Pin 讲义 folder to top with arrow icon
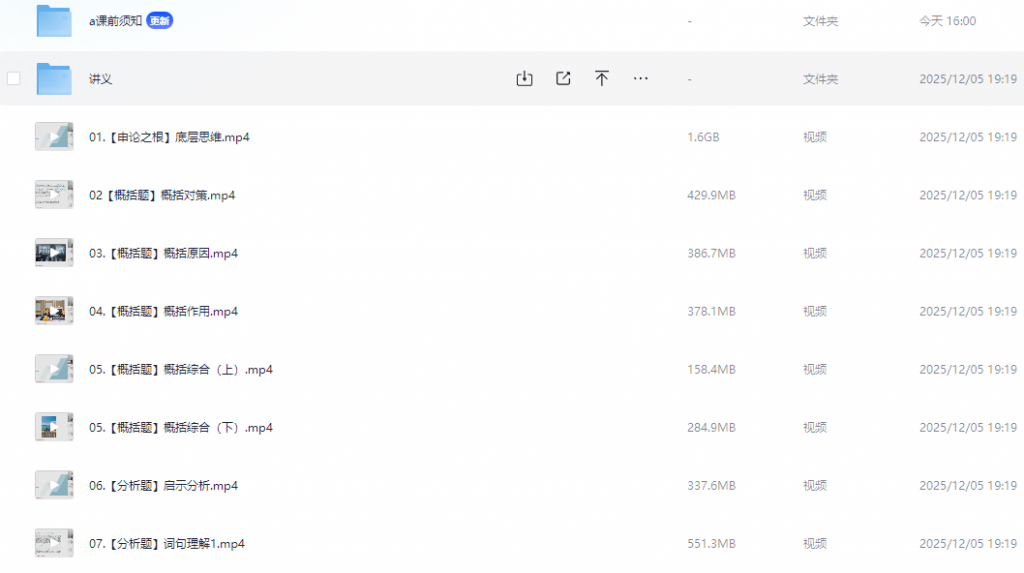Image resolution: width=1024 pixels, height=573 pixels. click(x=602, y=79)
